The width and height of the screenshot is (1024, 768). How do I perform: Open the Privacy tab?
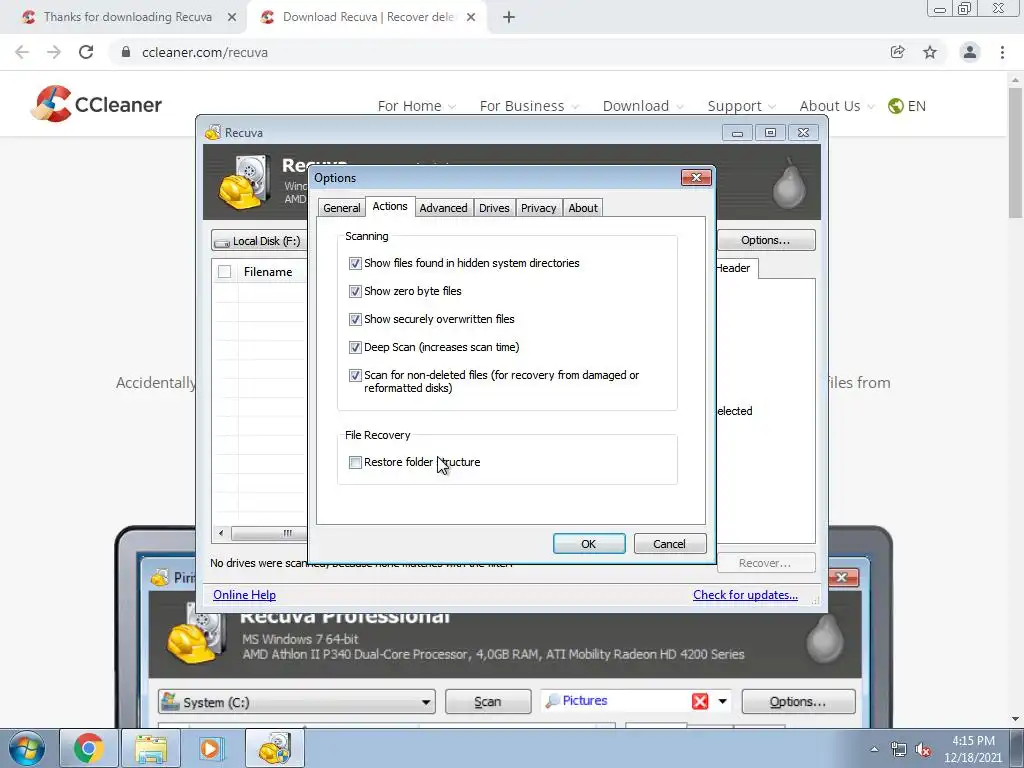(538, 208)
